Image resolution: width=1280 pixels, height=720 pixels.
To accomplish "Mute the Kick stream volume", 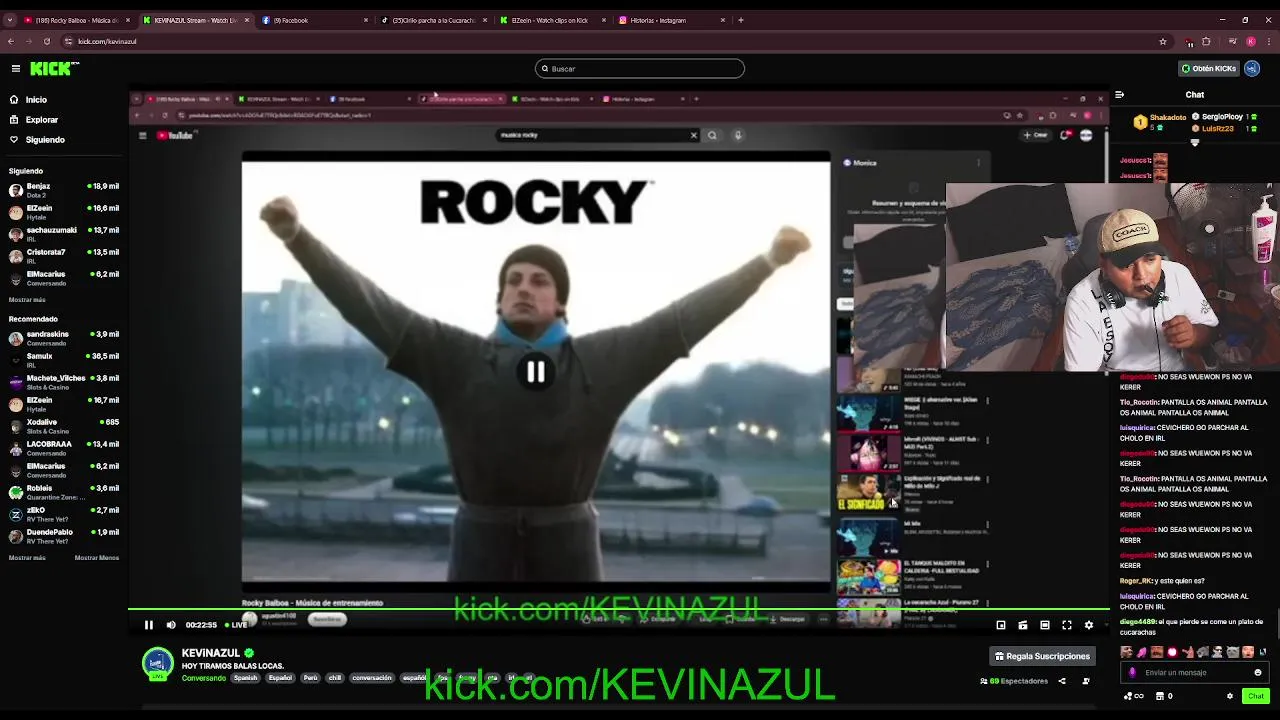I will (171, 625).
